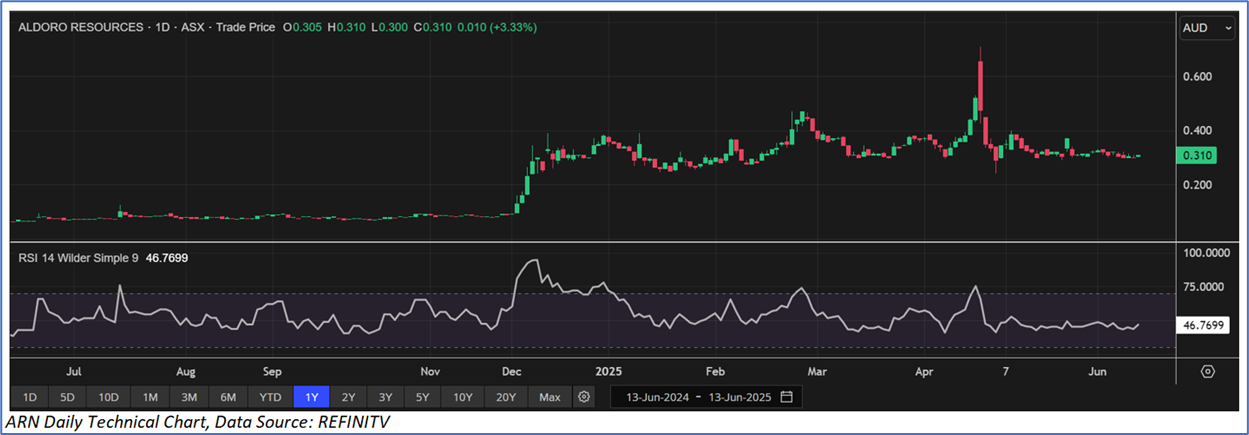Show the Max time range
Image resolution: width=1249 pixels, height=435 pixels.
click(x=549, y=397)
